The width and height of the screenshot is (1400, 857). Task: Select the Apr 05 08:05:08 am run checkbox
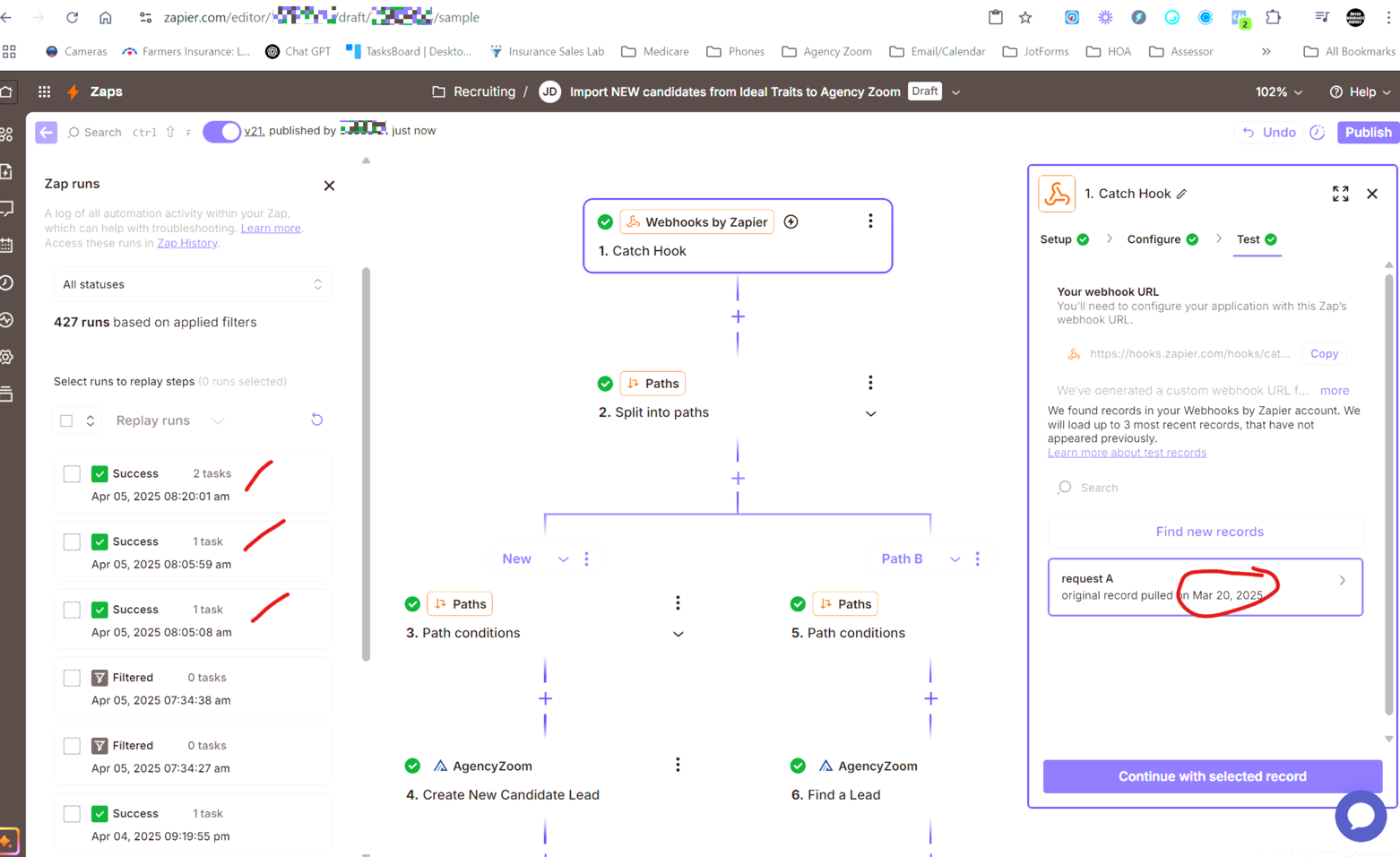coord(72,610)
